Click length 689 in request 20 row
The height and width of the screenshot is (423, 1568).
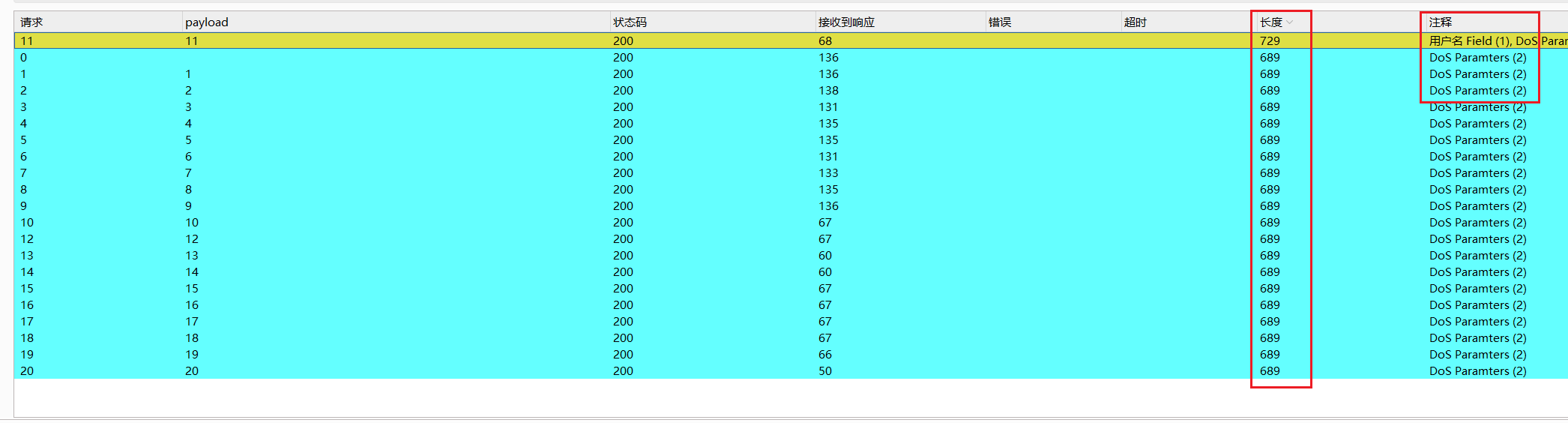point(1270,370)
